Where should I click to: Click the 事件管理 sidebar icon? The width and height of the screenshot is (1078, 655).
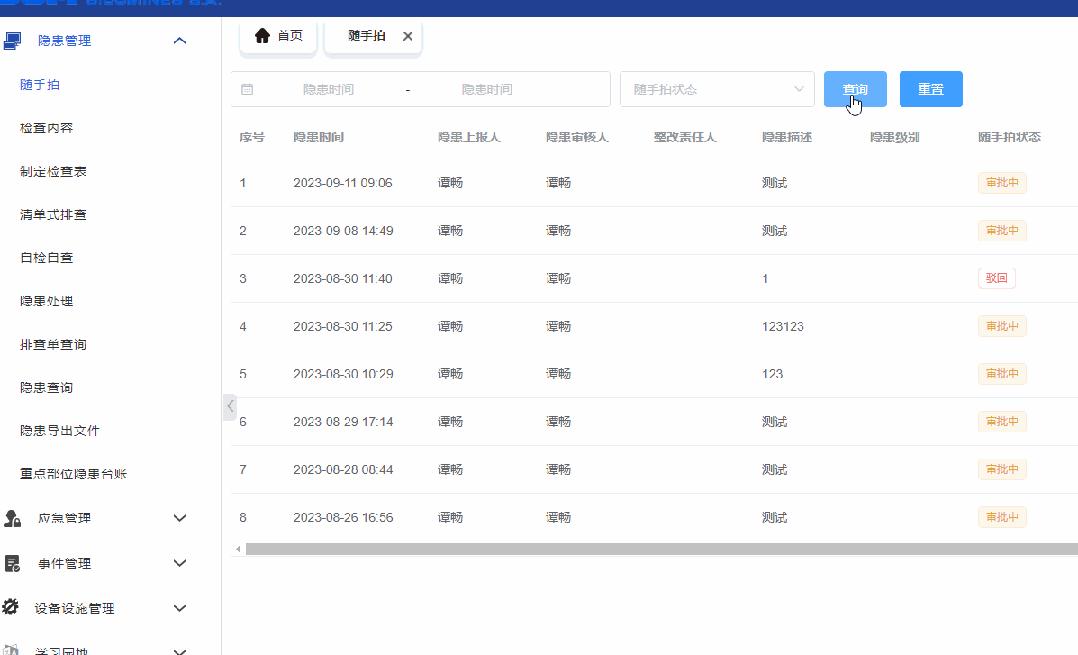pyautogui.click(x=13, y=563)
